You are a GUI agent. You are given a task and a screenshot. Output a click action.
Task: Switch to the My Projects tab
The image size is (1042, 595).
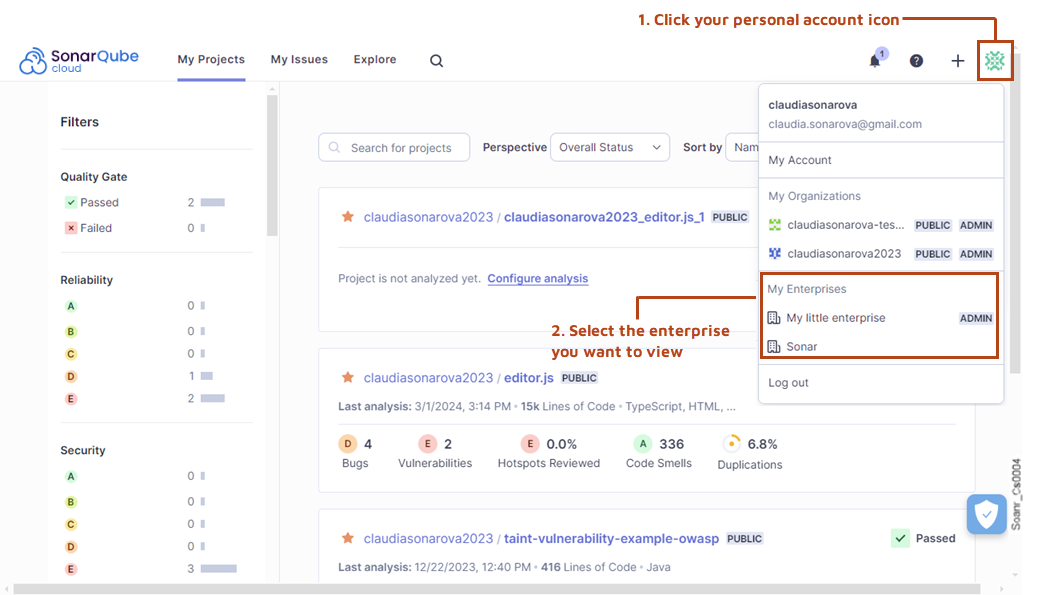coord(211,60)
